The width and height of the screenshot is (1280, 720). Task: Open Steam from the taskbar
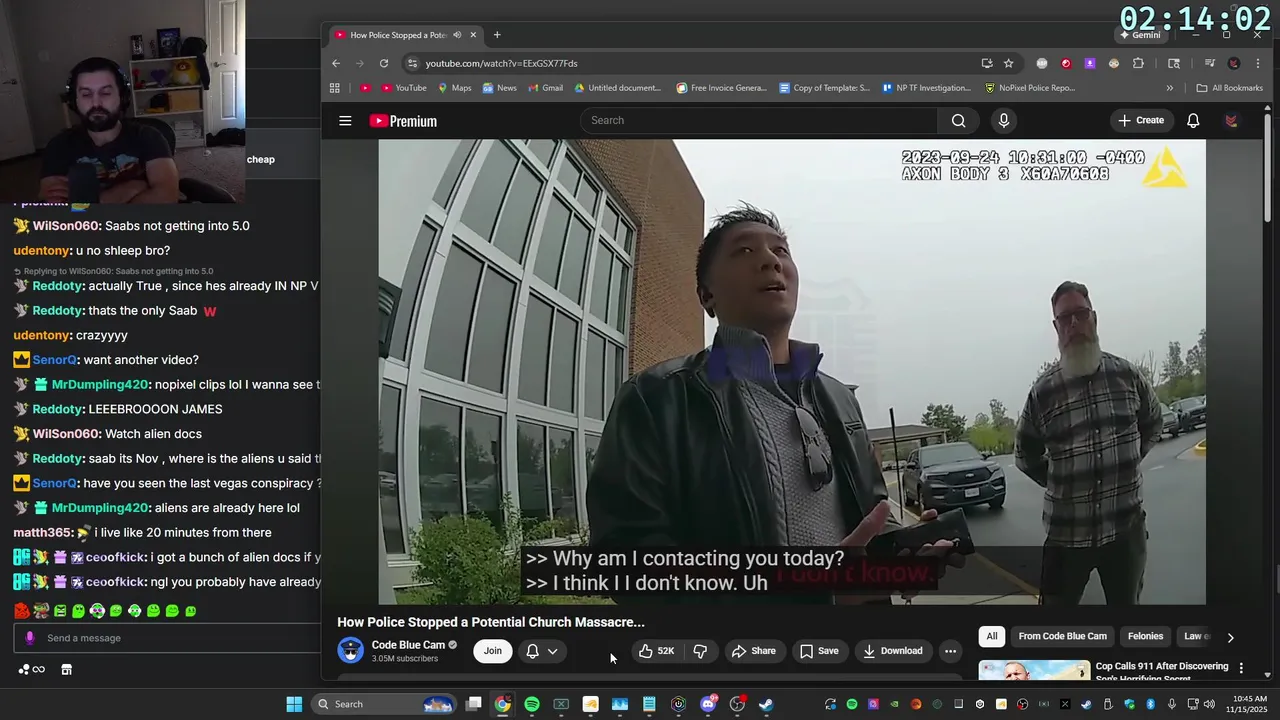[766, 704]
